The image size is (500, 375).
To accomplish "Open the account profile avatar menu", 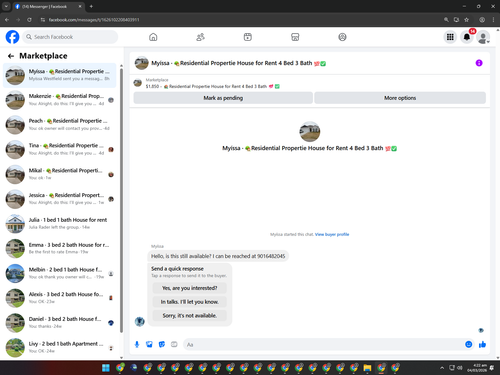I will (x=483, y=37).
